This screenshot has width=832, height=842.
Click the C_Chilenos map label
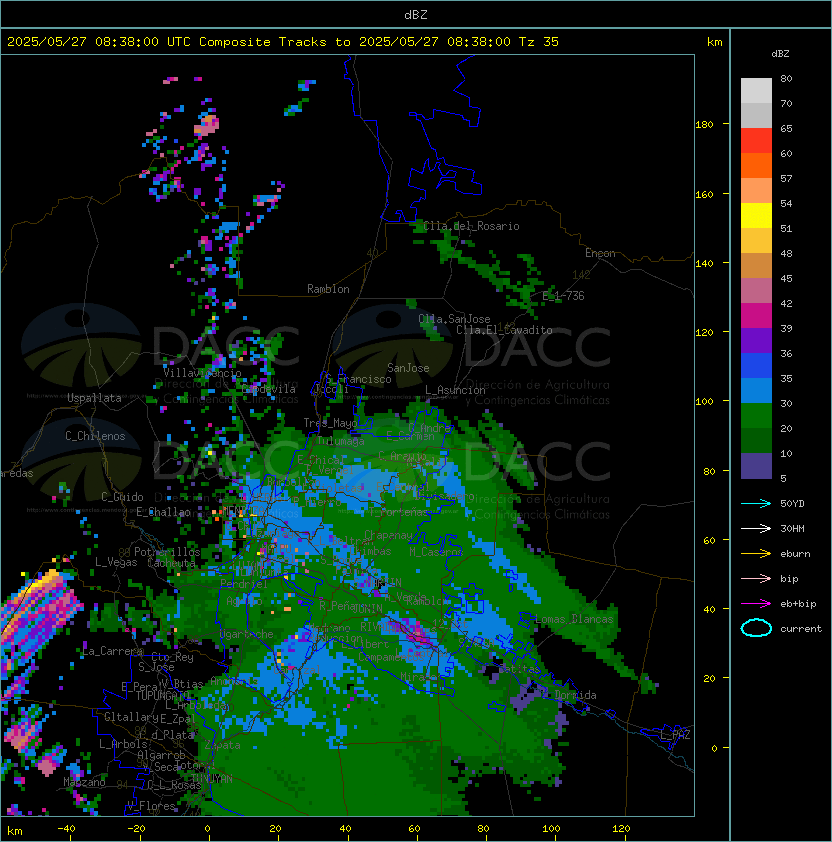pos(95,436)
